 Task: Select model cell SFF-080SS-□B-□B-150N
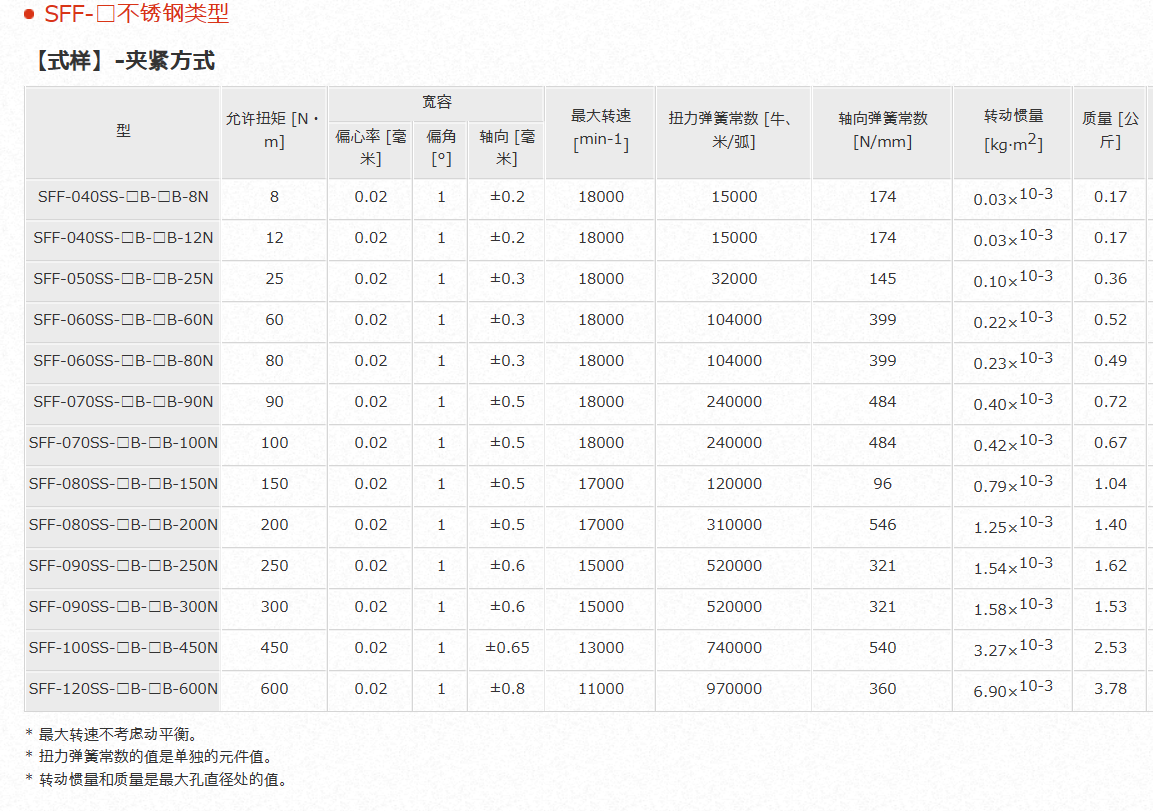point(123,484)
